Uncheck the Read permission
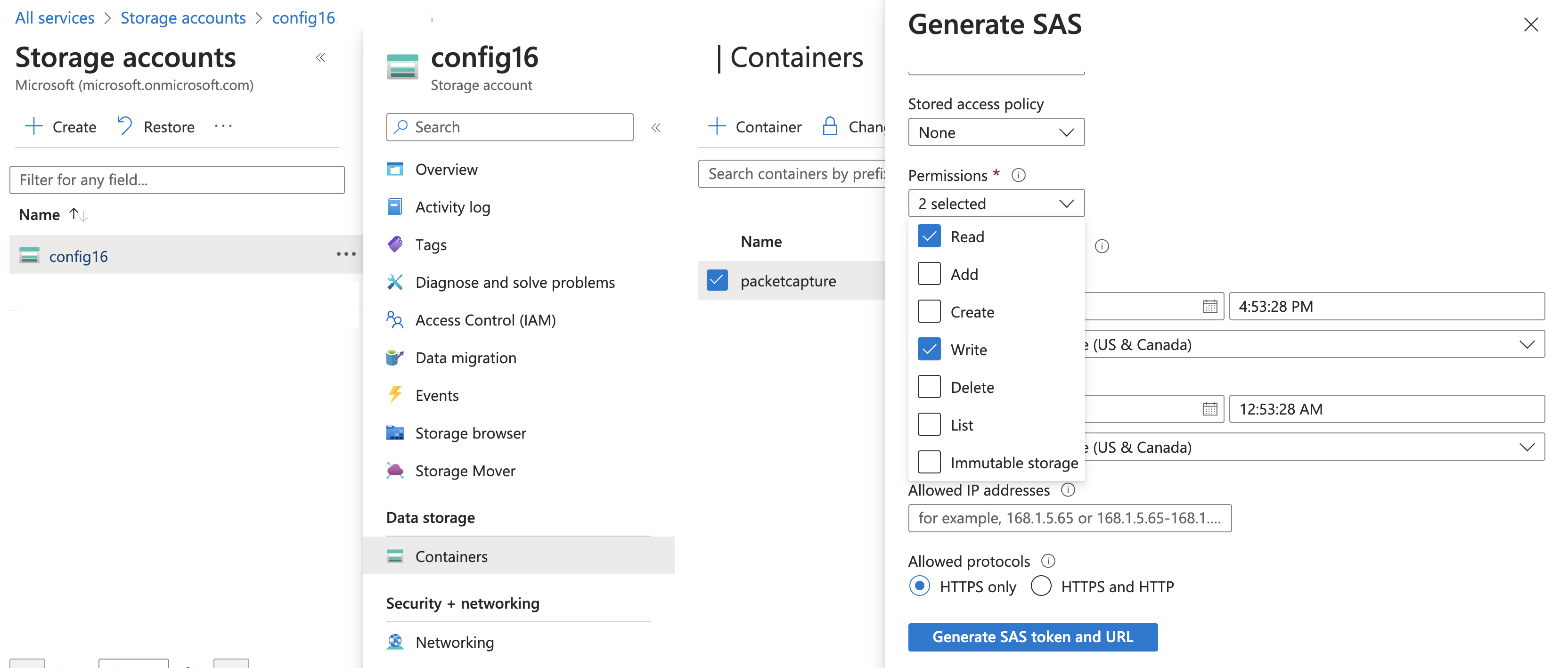1568x668 pixels. (929, 236)
